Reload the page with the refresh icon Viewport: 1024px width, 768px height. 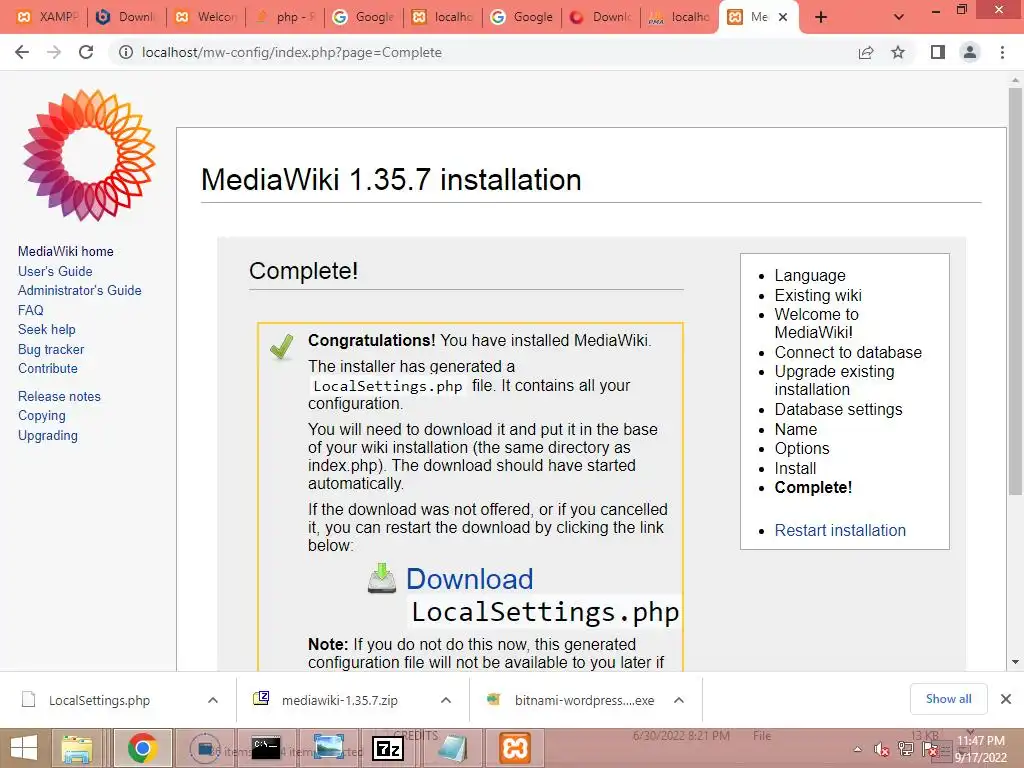86,52
